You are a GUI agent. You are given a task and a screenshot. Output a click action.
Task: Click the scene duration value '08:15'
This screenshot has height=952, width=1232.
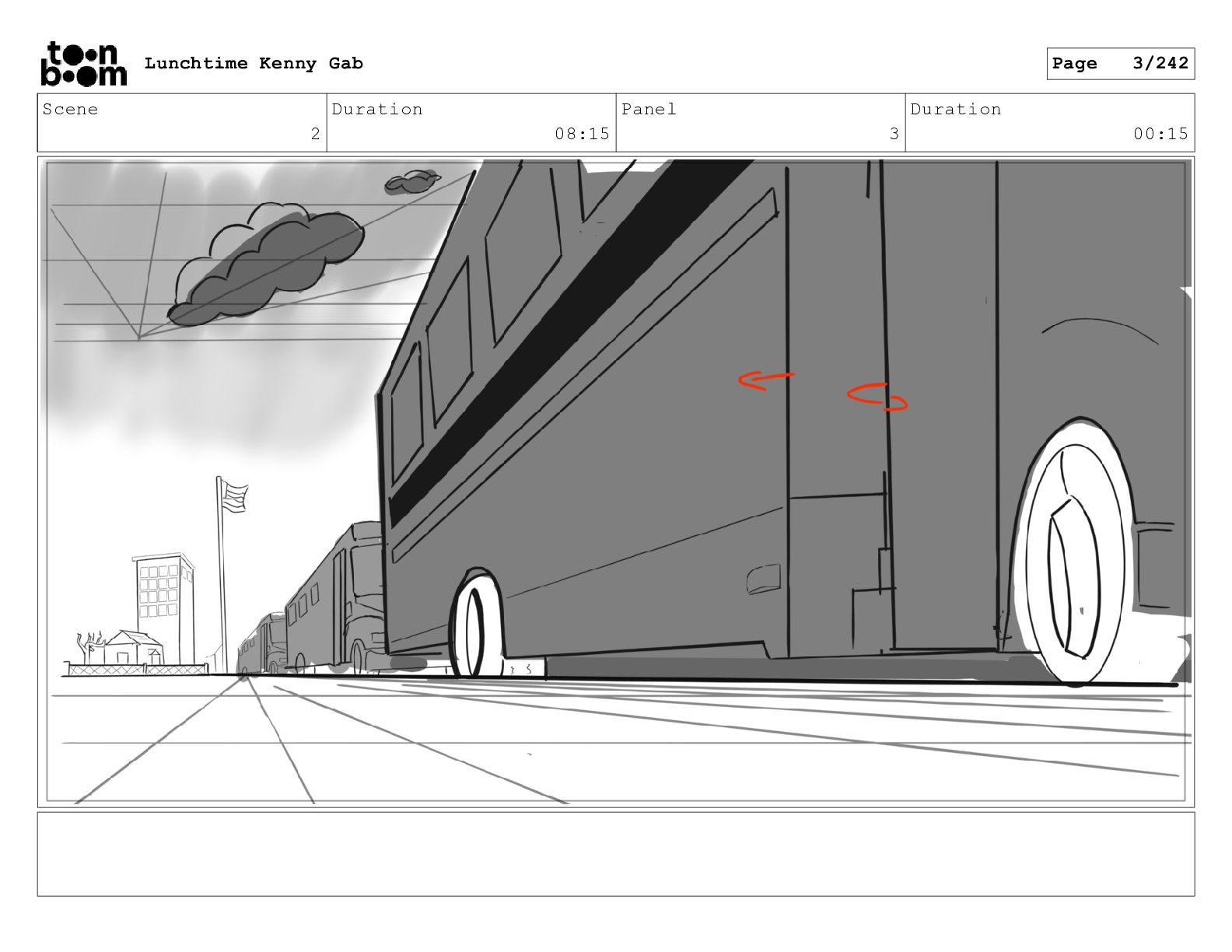[x=582, y=134]
